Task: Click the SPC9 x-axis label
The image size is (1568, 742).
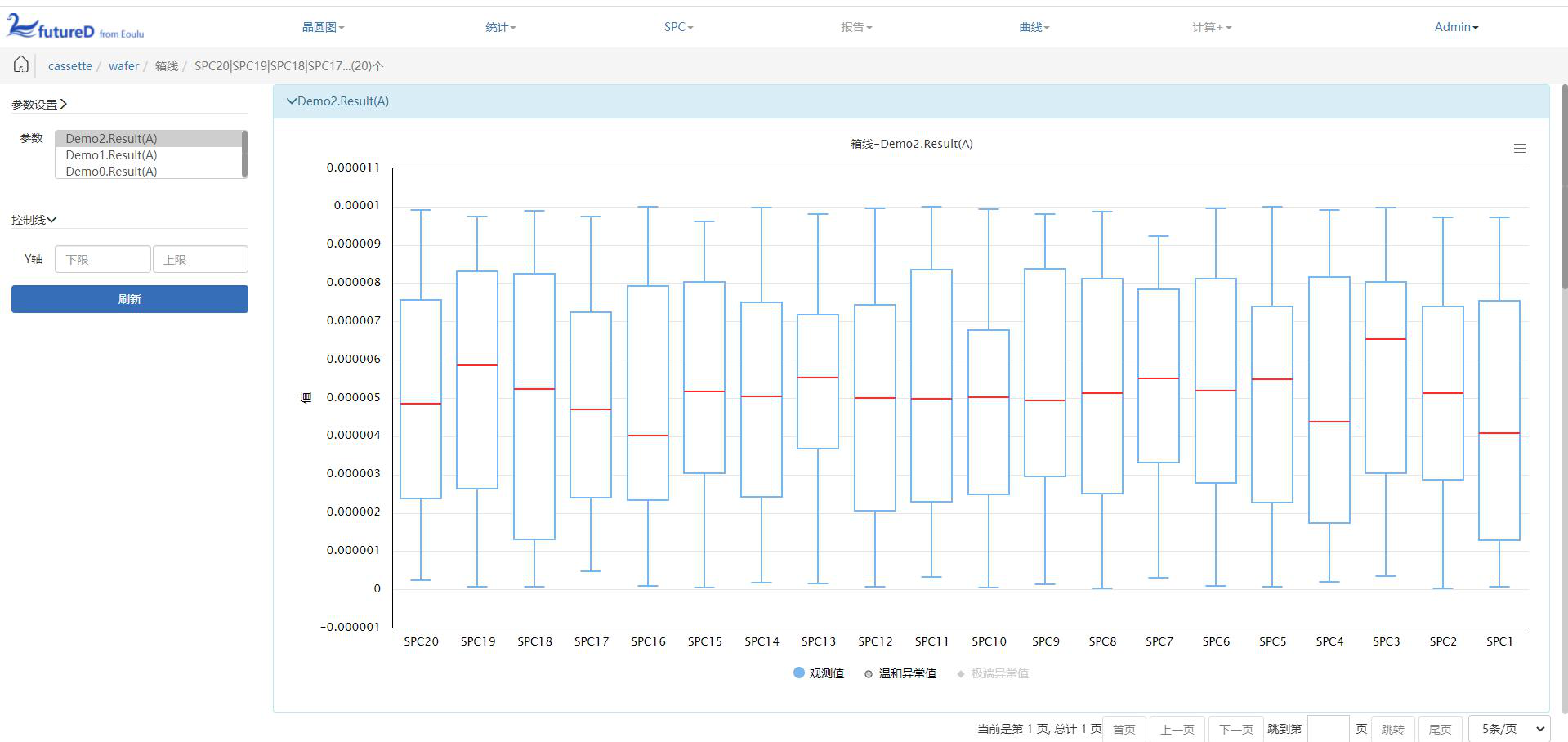Action: tap(1046, 641)
